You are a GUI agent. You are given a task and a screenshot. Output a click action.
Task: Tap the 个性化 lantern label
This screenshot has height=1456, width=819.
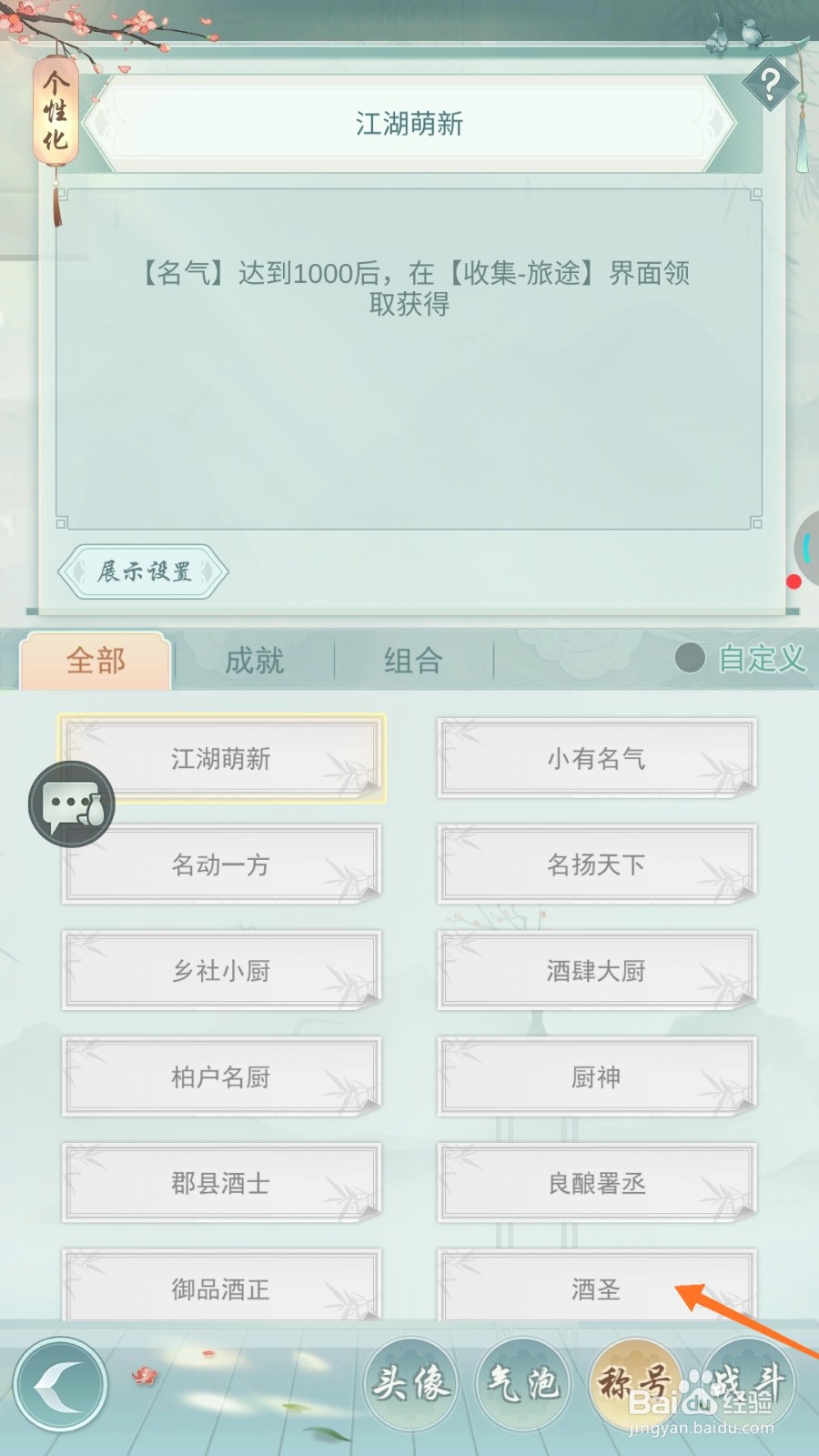tap(56, 111)
